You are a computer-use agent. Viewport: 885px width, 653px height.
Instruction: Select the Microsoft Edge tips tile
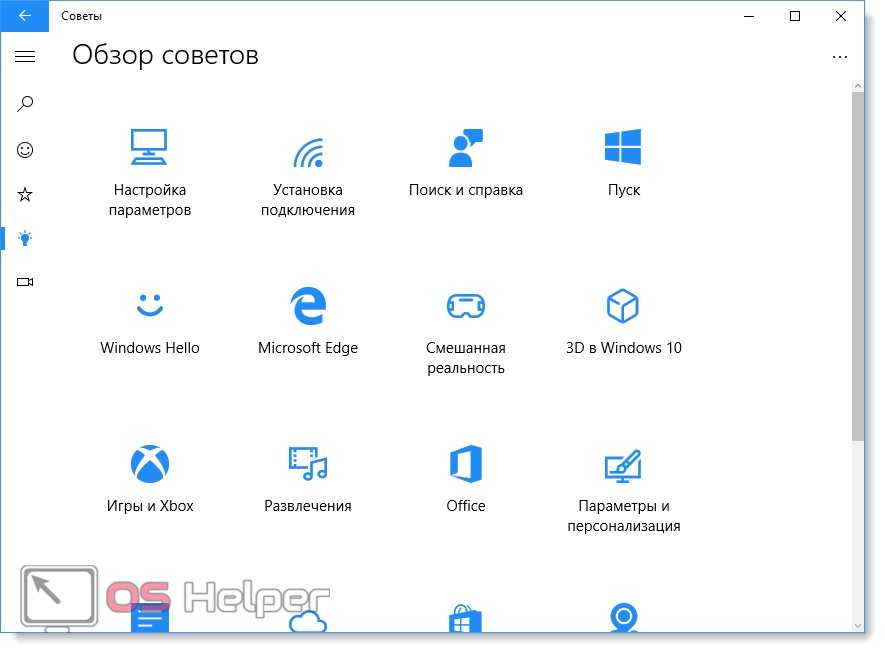[308, 320]
